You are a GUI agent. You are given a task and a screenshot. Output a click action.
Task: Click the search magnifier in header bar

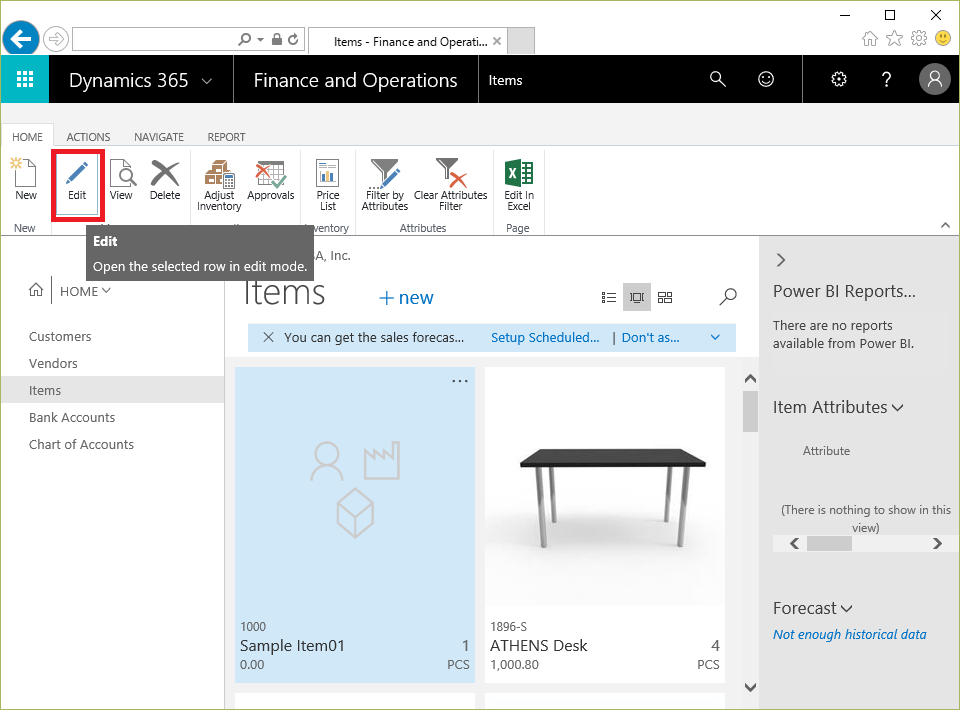pyautogui.click(x=718, y=79)
